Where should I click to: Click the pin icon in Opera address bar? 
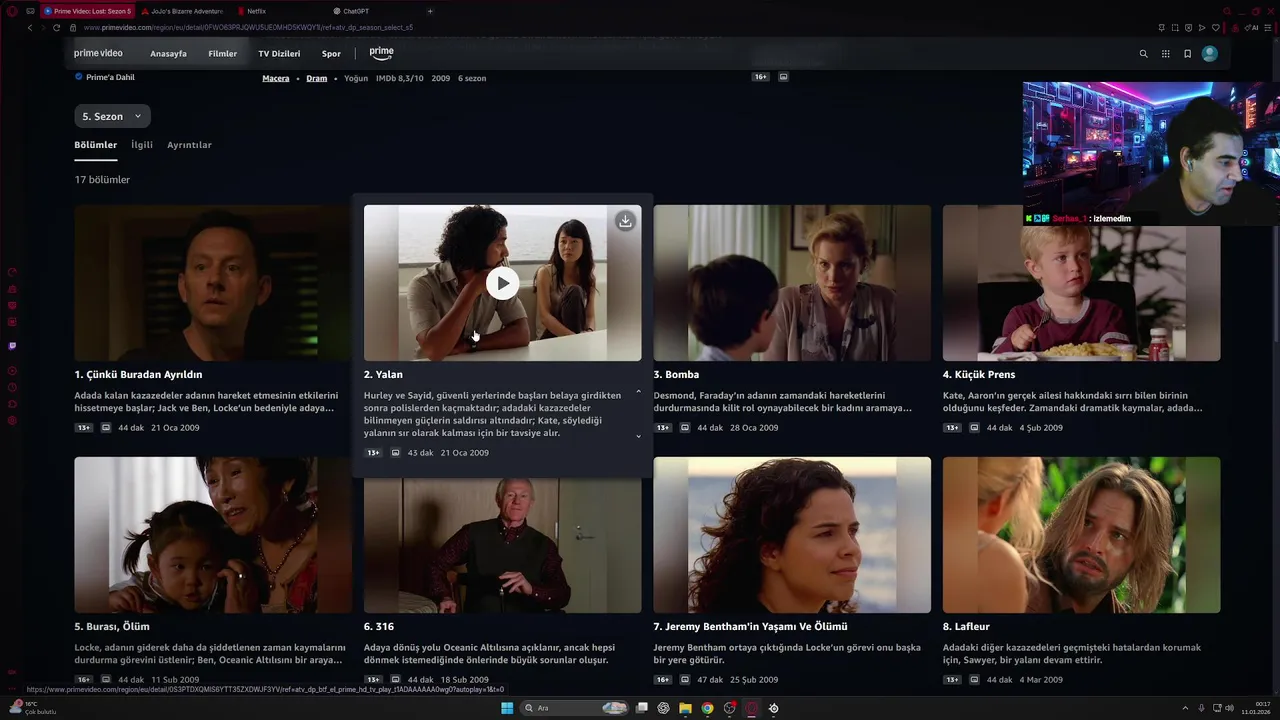point(1161,27)
